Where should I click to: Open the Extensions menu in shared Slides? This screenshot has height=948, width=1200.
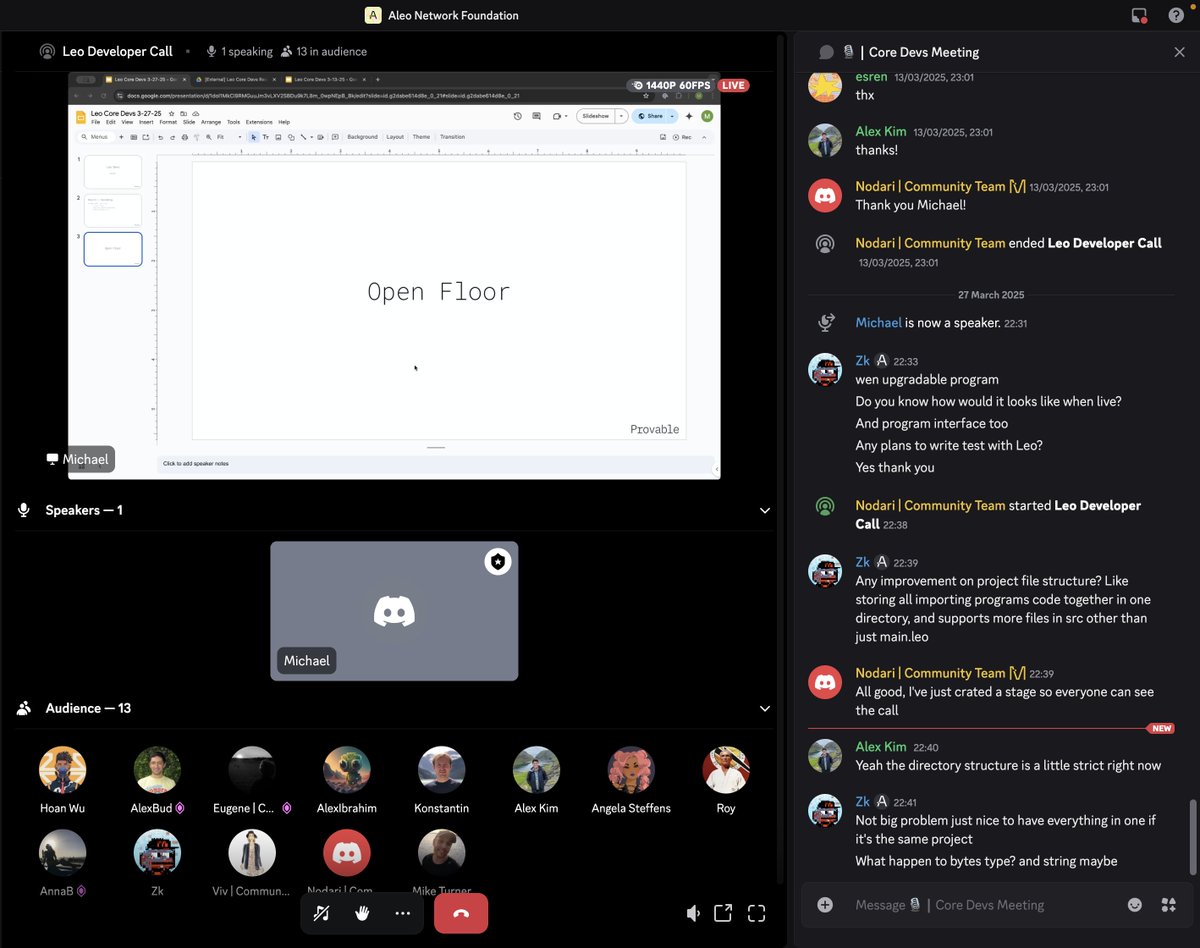(x=259, y=122)
